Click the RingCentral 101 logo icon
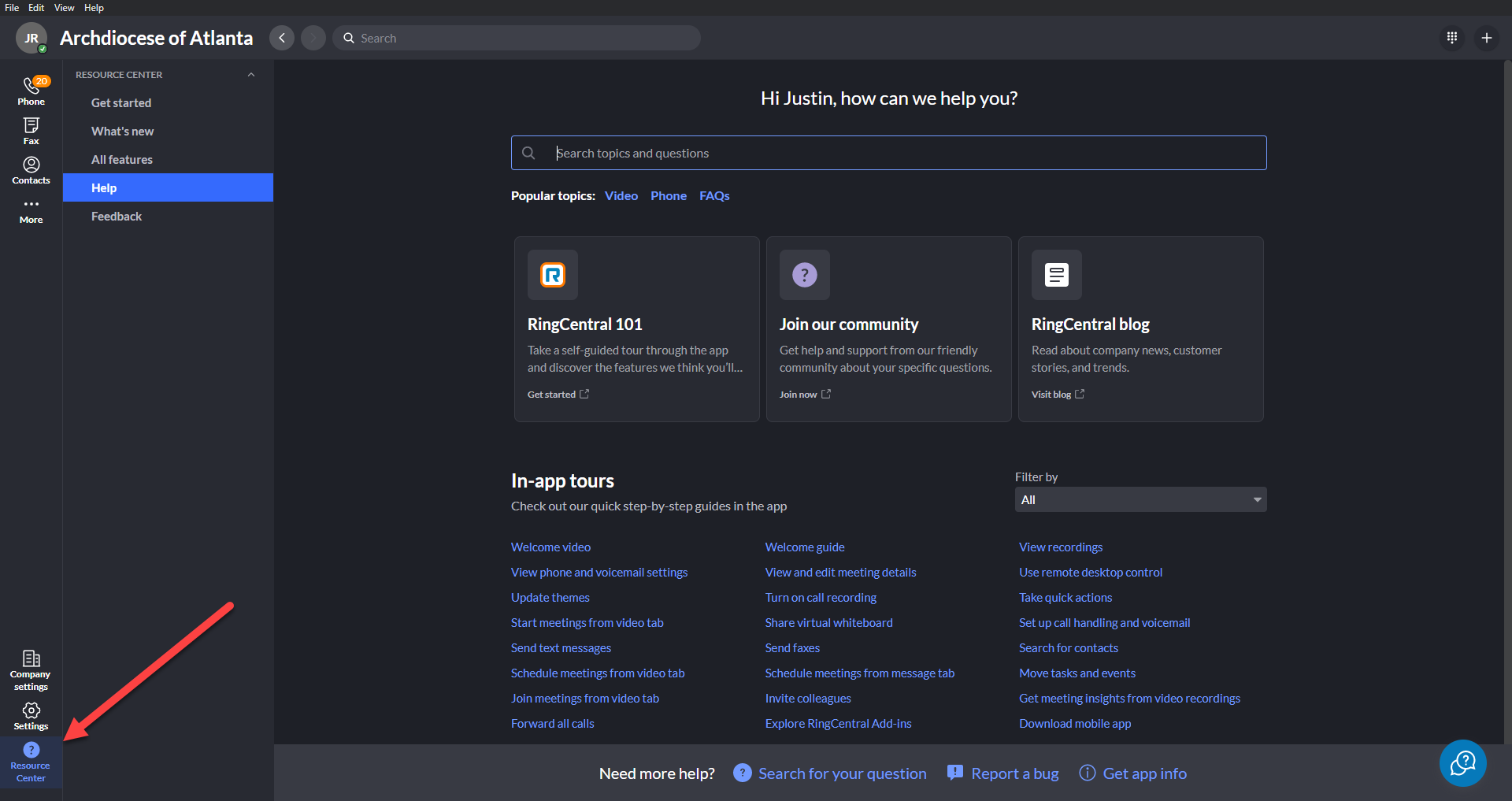Image resolution: width=1512 pixels, height=801 pixels. click(x=553, y=275)
